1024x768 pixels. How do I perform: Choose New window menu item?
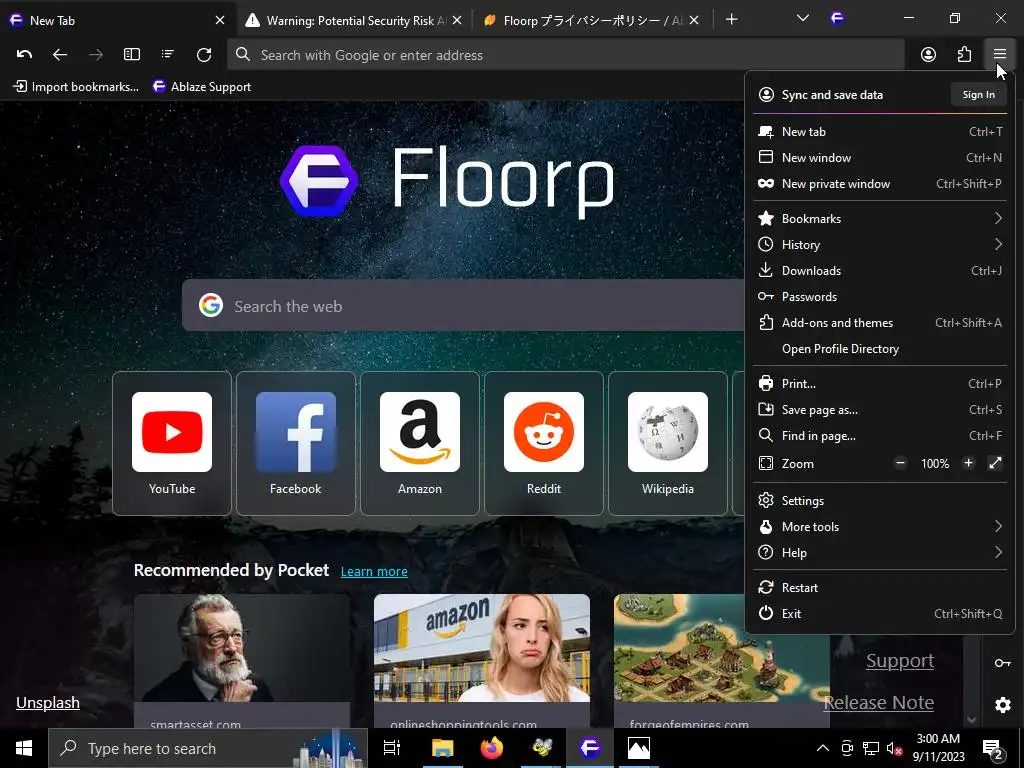pyautogui.click(x=880, y=157)
